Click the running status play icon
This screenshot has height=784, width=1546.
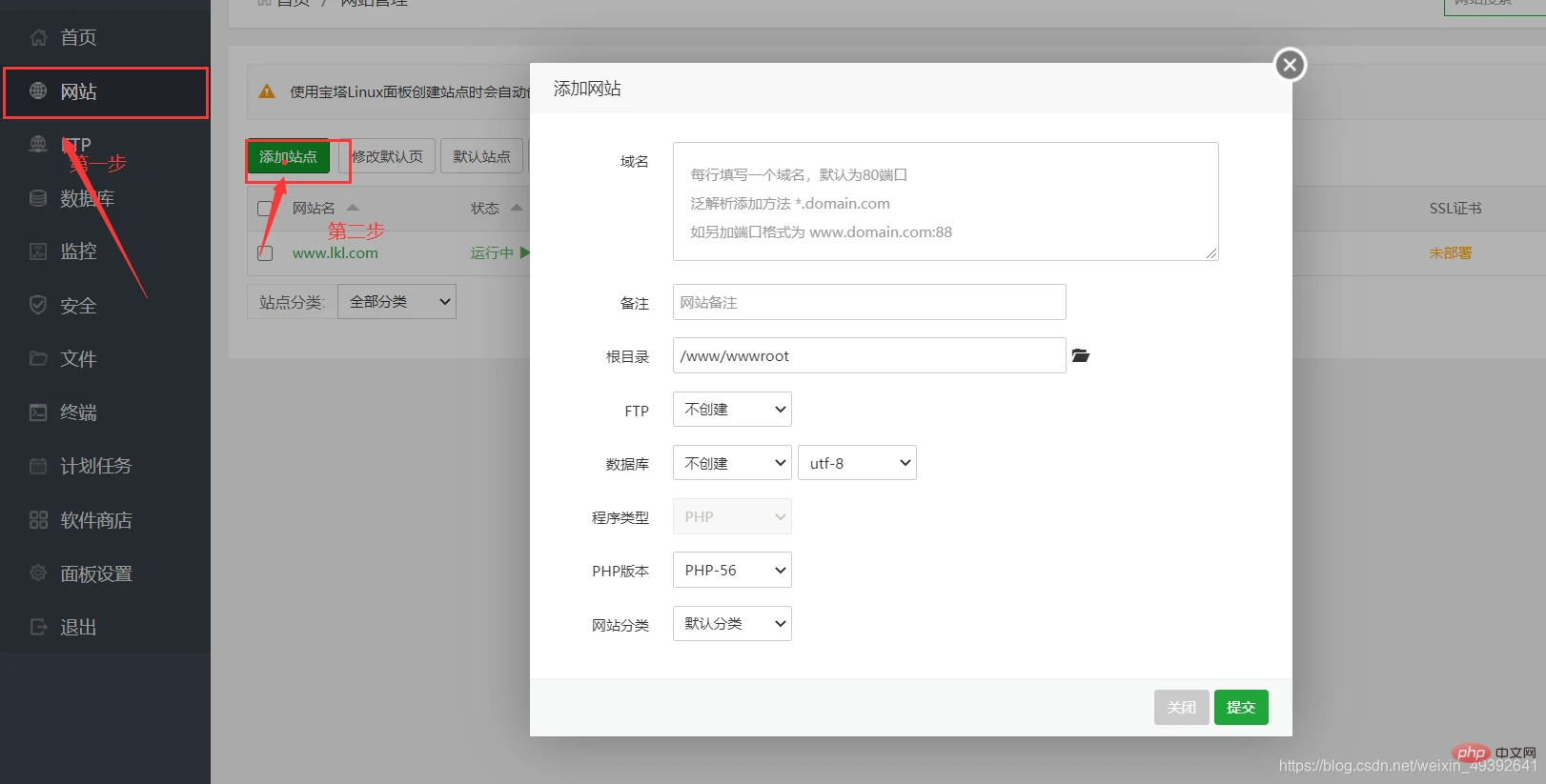point(524,252)
